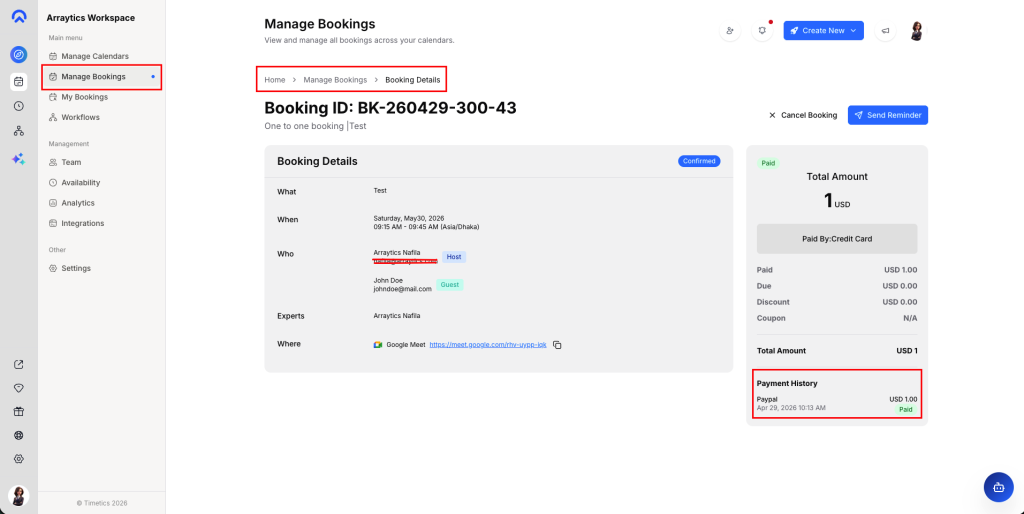Screen dimensions: 1024x514
Task: Open the profile avatar menu in header
Action: (x=916, y=31)
